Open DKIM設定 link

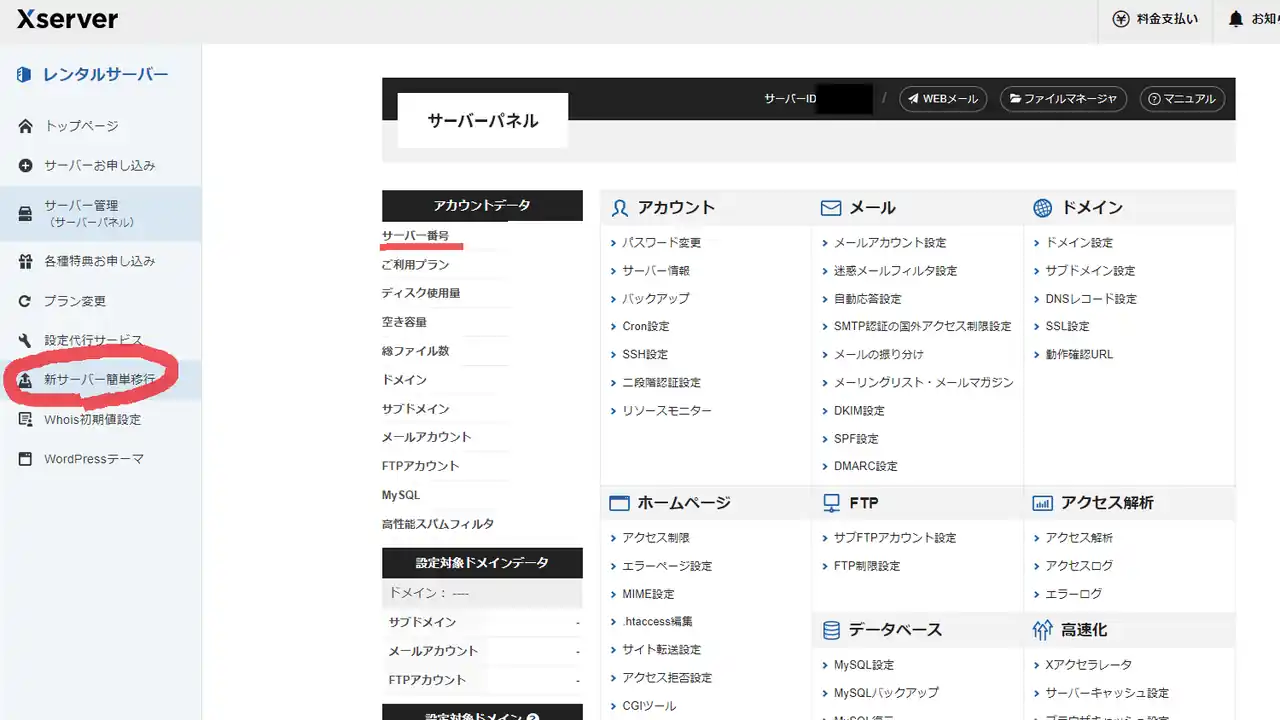coord(860,411)
